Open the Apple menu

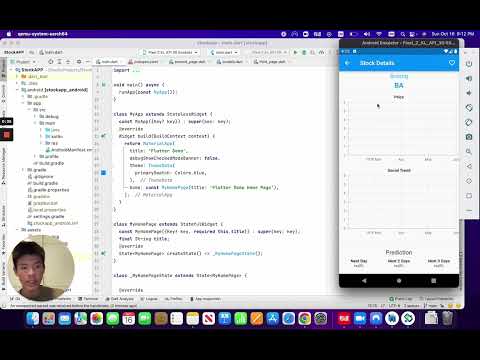pyautogui.click(x=9, y=34)
